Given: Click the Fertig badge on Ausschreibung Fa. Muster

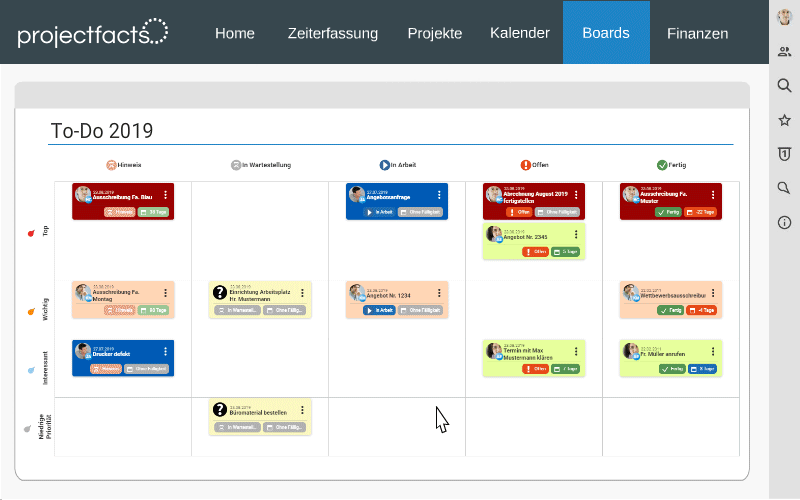Looking at the screenshot, I should tap(668, 212).
